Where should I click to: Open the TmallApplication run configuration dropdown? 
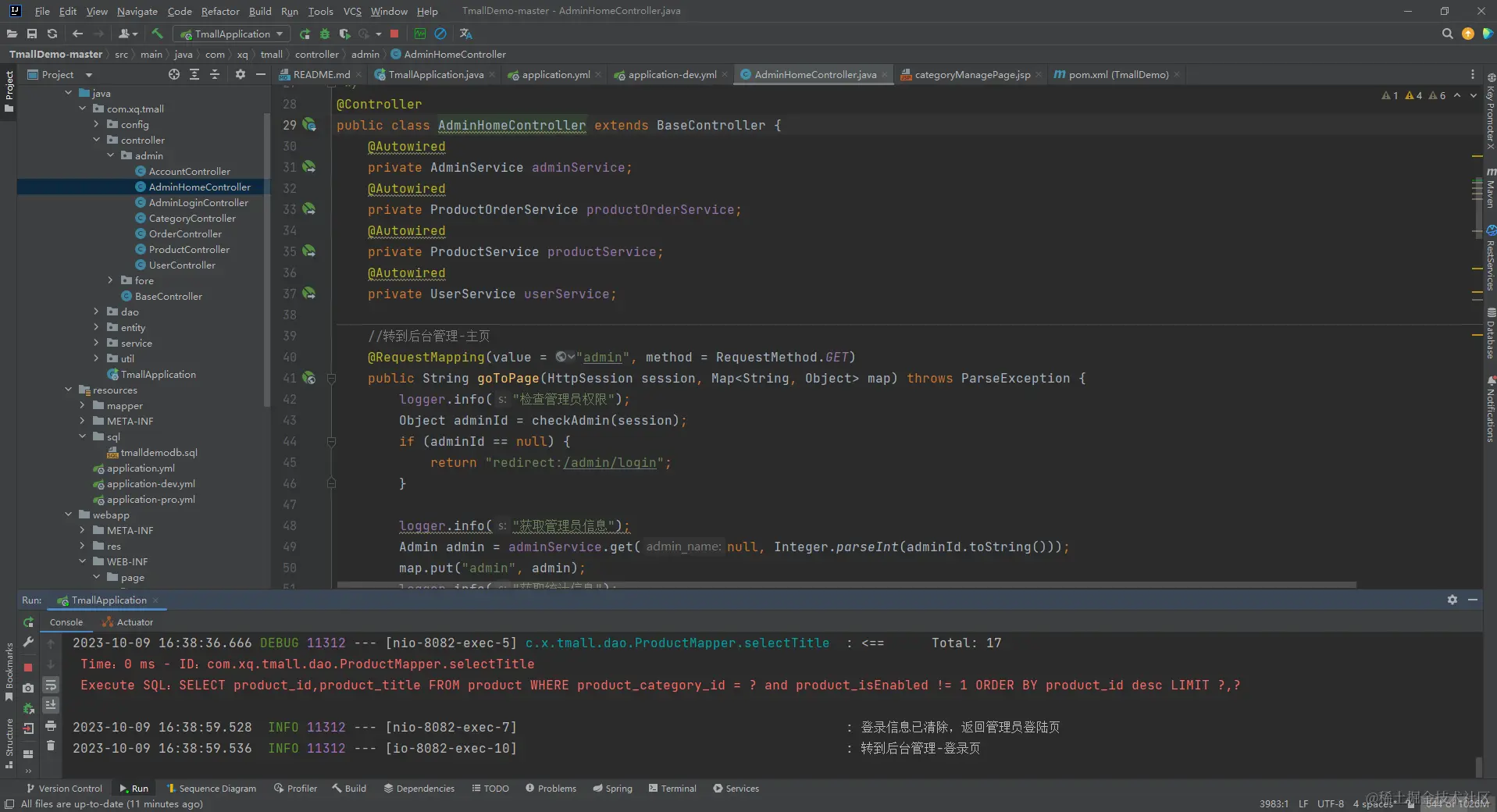pos(232,34)
